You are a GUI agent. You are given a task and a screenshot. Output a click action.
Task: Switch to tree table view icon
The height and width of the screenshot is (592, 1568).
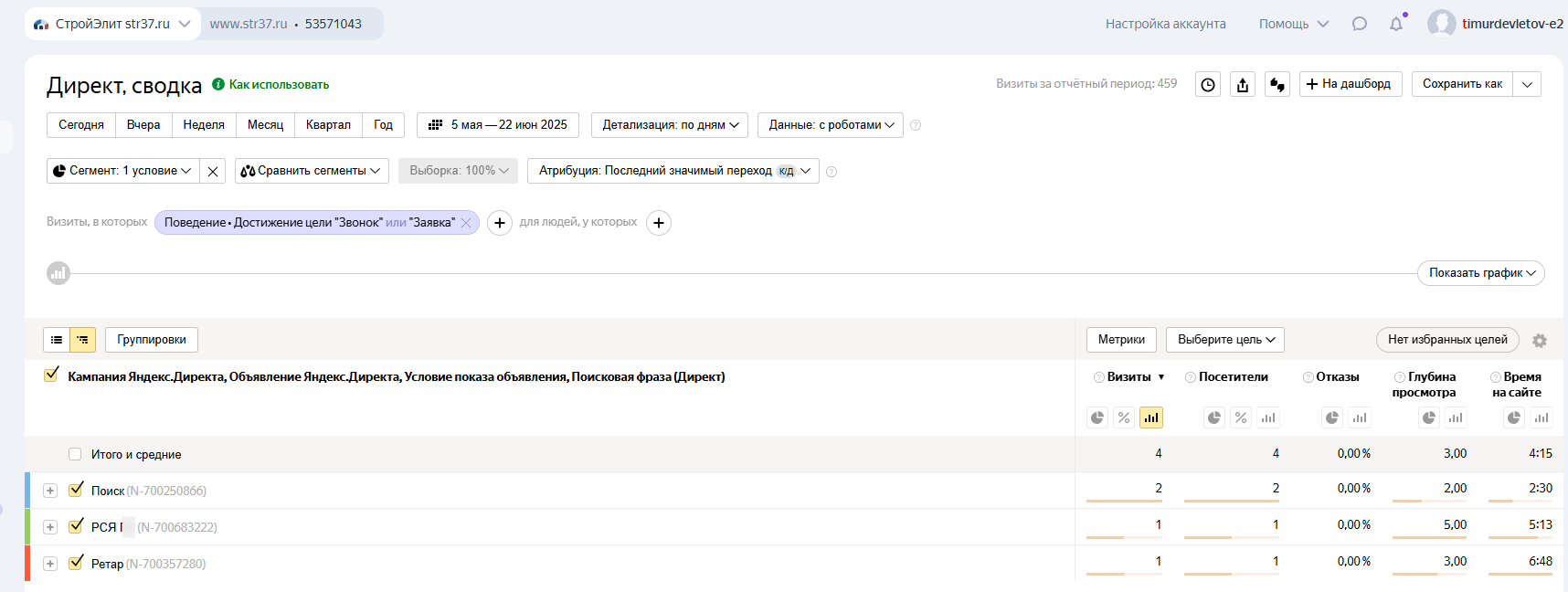[x=83, y=340]
